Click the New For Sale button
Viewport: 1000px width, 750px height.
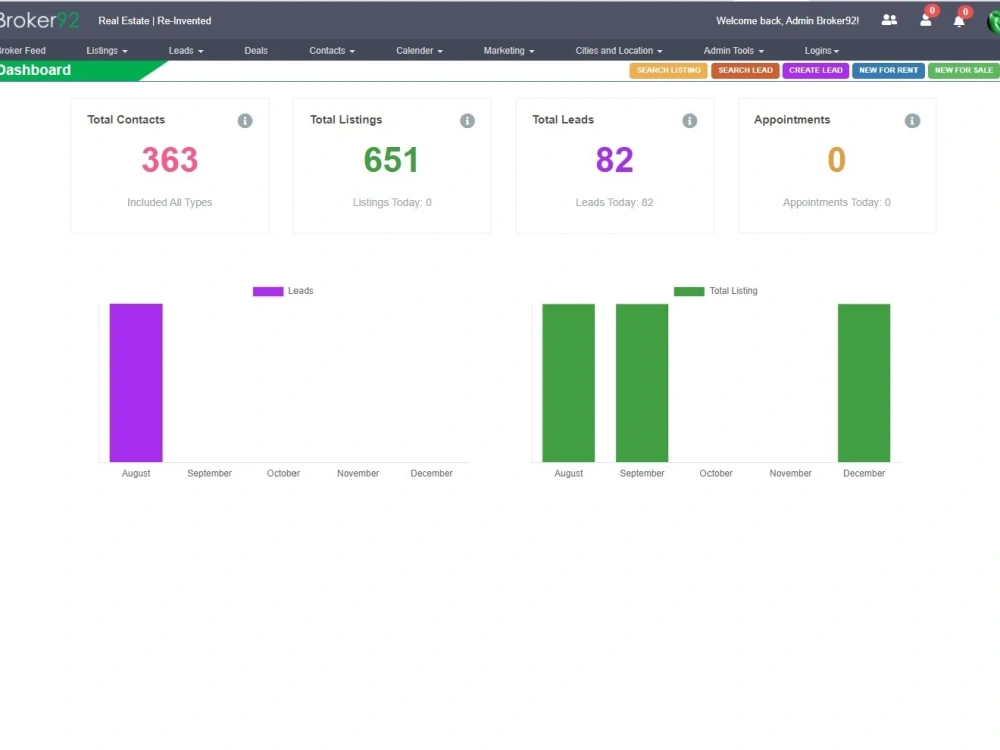tap(964, 70)
